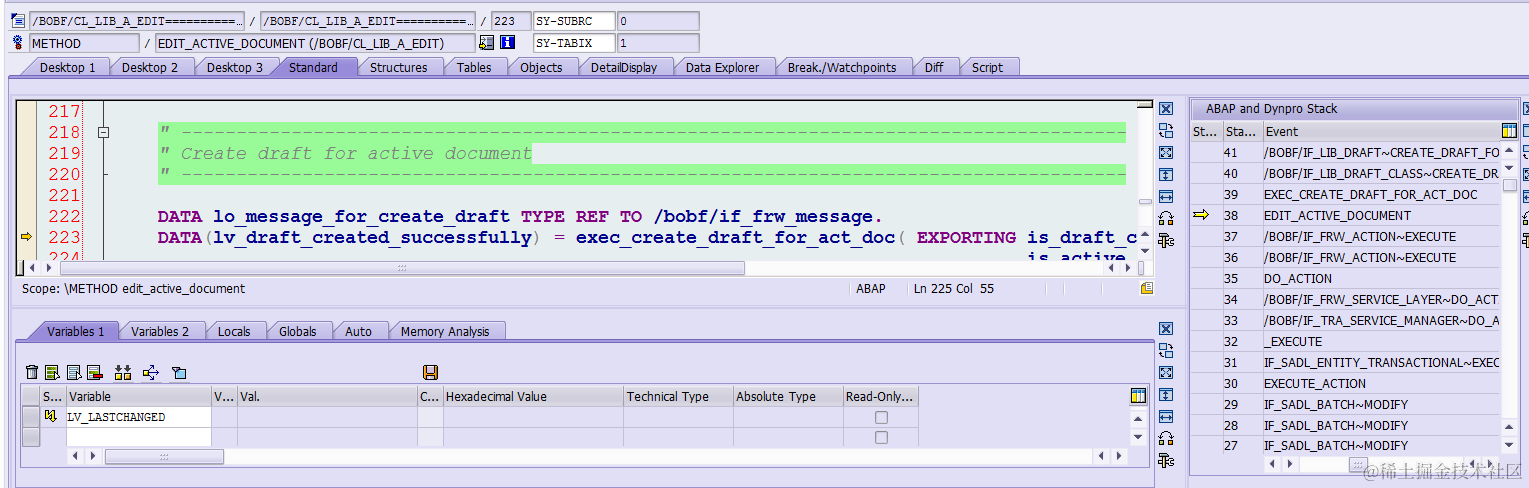The width and height of the screenshot is (1529, 488).
Task: Click the Hexadecimal Value column header
Action: pyautogui.click(x=533, y=396)
